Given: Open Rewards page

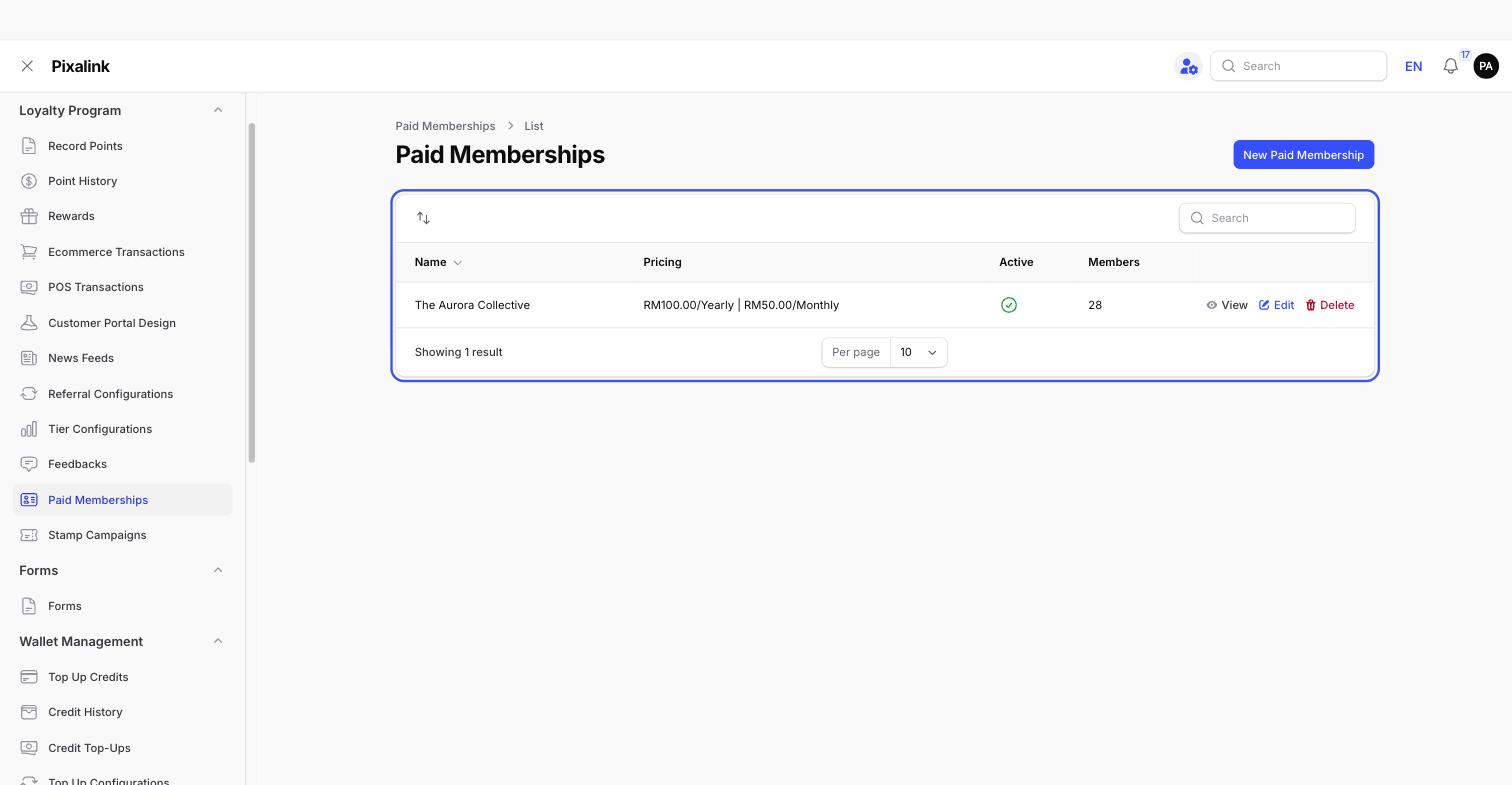Looking at the screenshot, I should pyautogui.click(x=123, y=216).
